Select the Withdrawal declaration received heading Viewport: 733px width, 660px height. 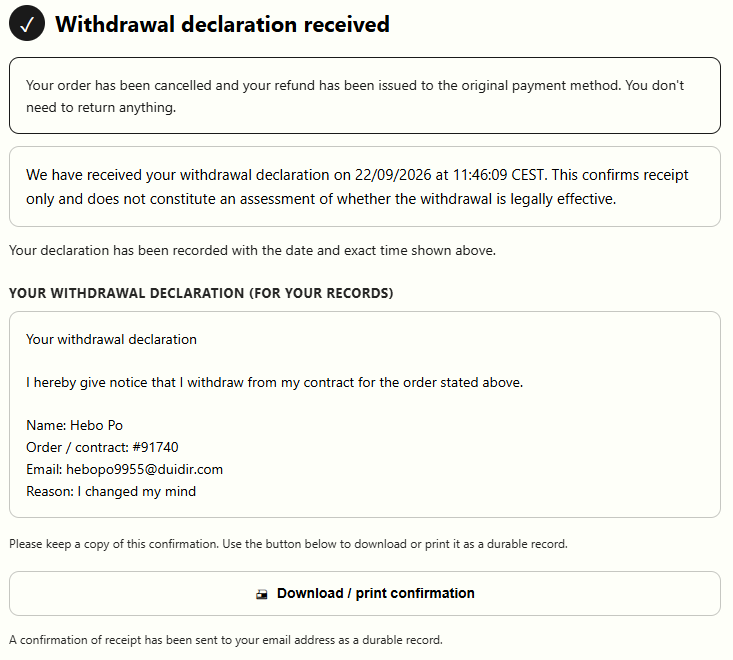tap(222, 24)
